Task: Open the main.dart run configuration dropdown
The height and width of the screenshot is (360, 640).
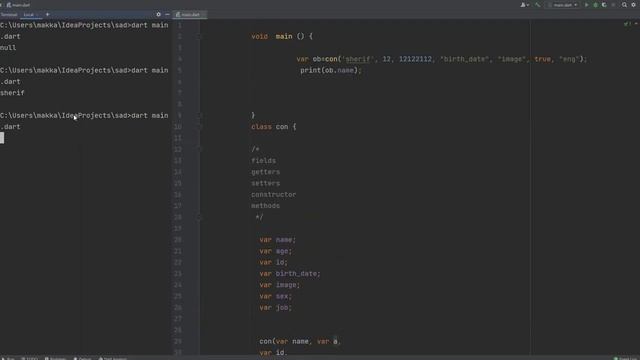Action: click(x=564, y=5)
